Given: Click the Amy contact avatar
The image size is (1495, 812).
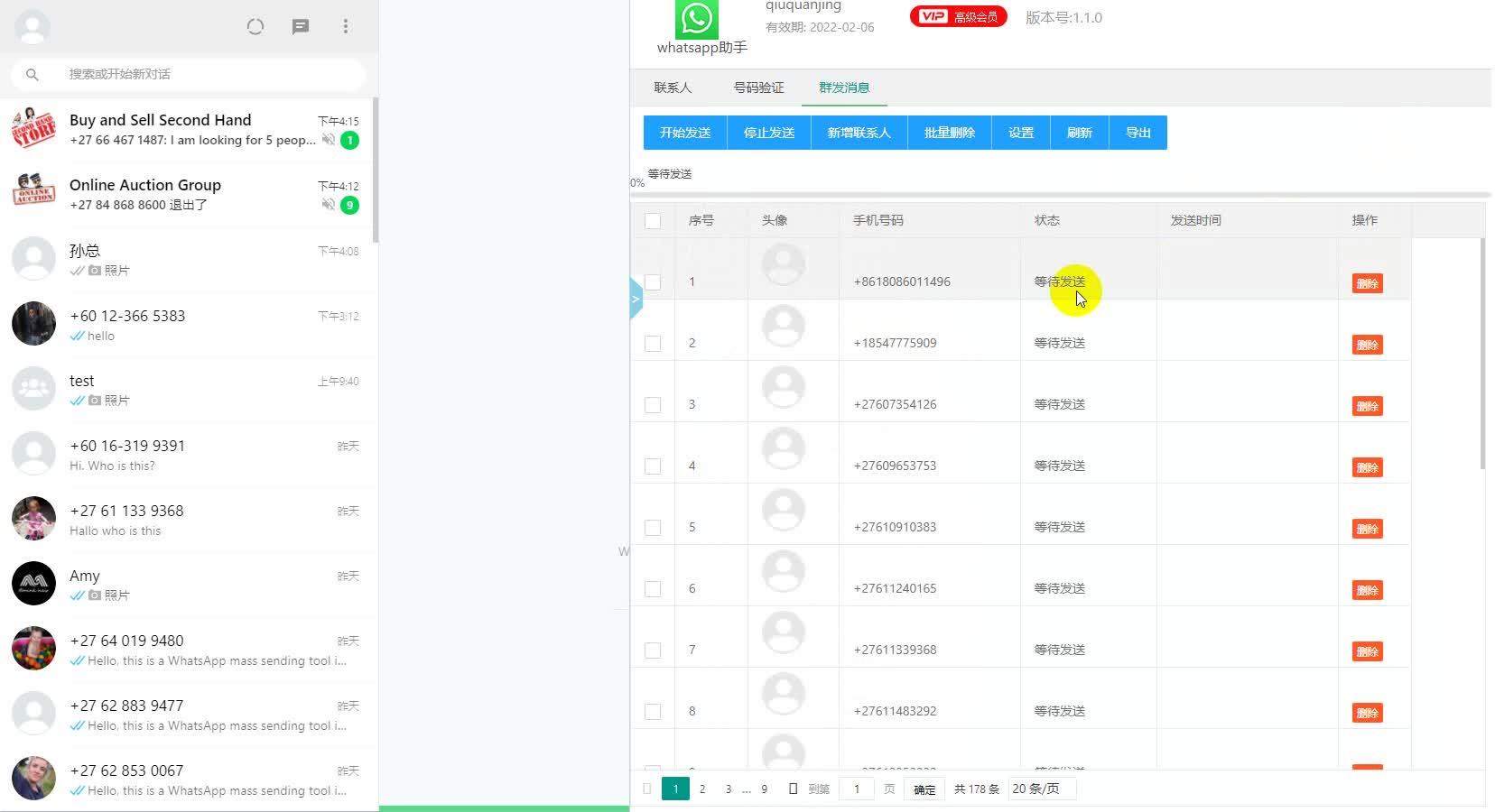Looking at the screenshot, I should [34, 584].
